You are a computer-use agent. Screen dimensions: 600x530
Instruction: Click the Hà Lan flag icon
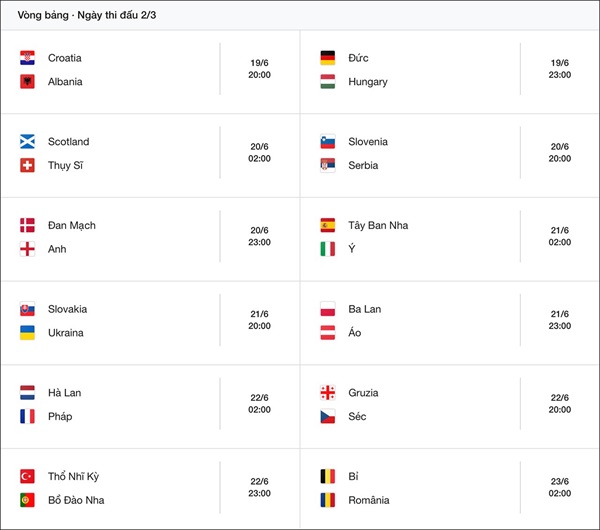click(x=27, y=393)
